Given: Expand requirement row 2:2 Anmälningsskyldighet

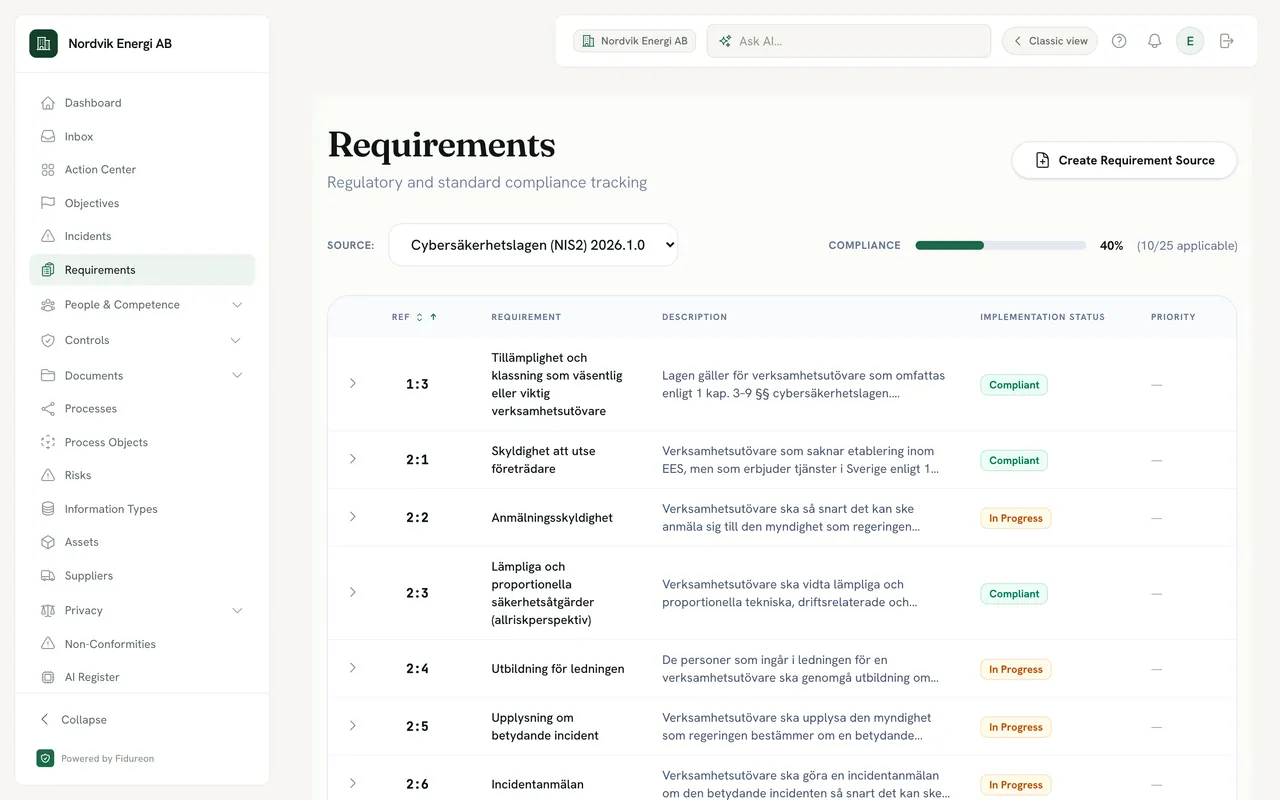Looking at the screenshot, I should pyautogui.click(x=352, y=517).
